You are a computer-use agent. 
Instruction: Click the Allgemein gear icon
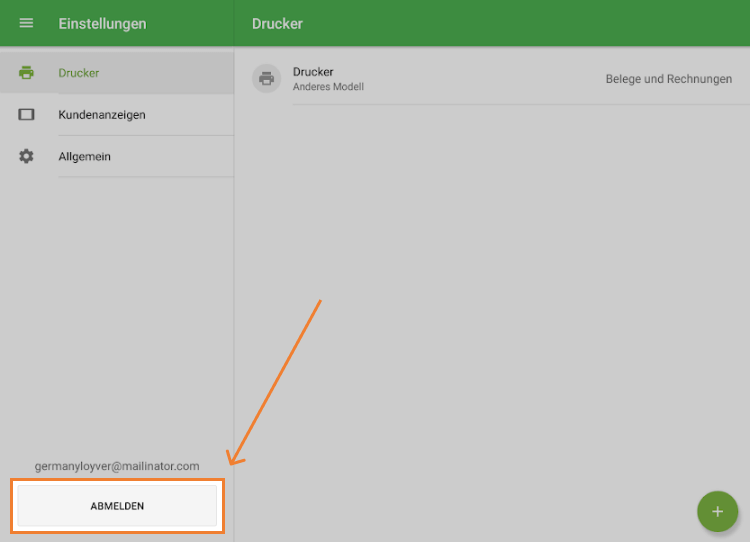tap(26, 156)
